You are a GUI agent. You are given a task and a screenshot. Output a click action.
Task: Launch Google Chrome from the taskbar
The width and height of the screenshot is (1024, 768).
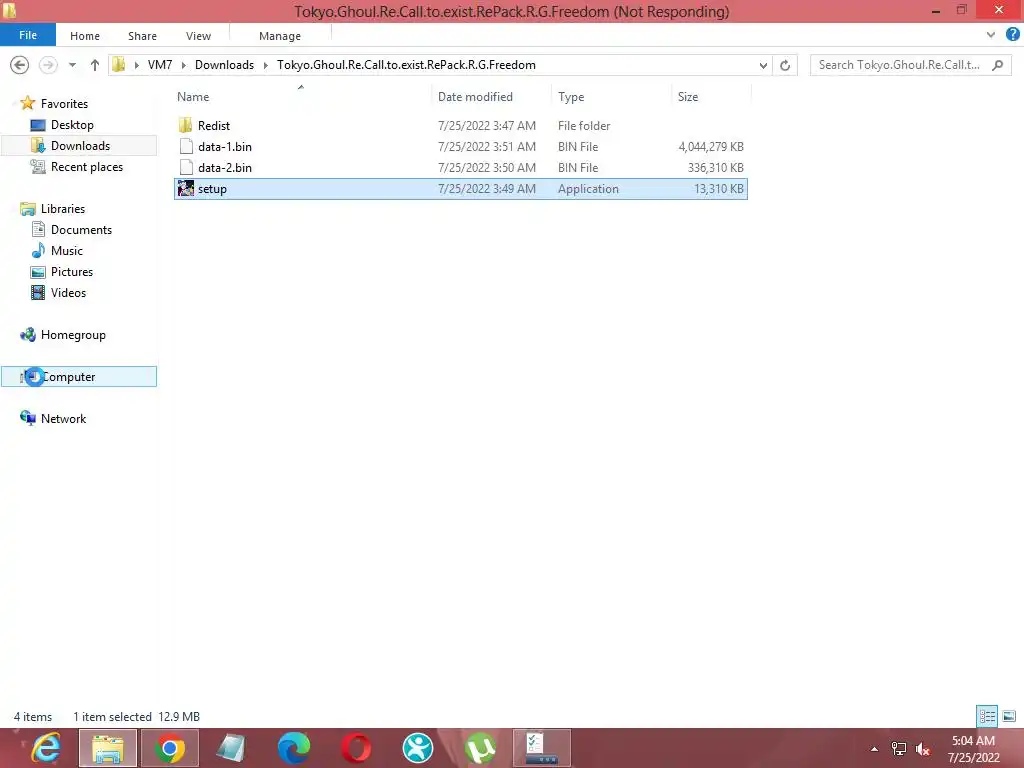pyautogui.click(x=170, y=748)
